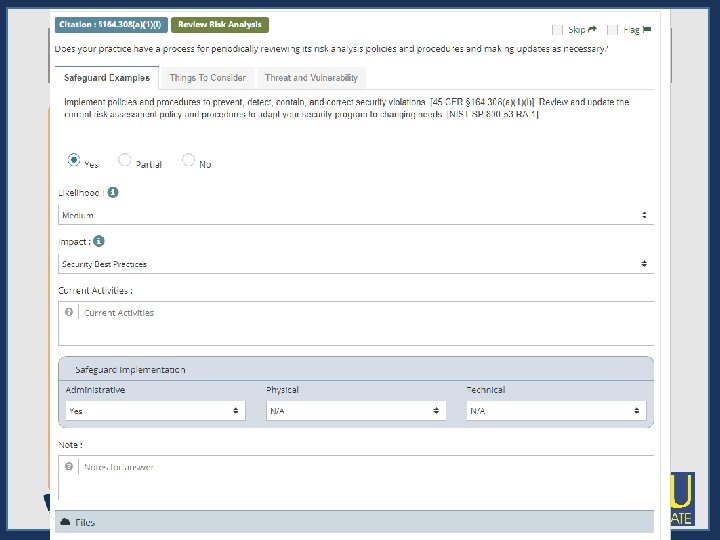Click help icon in Notes field

(x=69, y=467)
